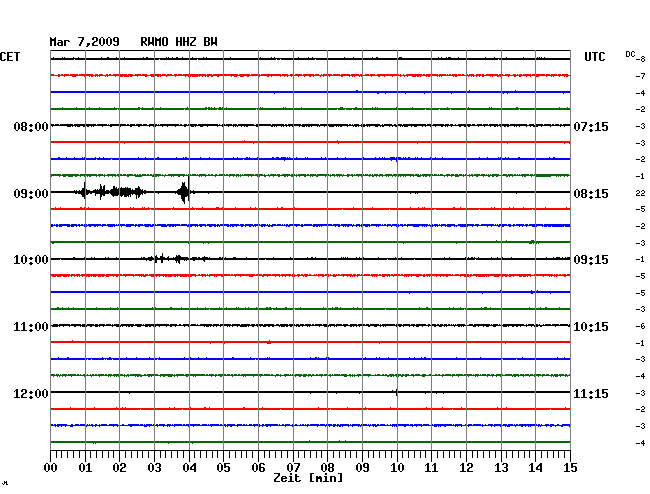The width and height of the screenshot is (650, 494).
Task: Select the DC column header
Action: [x=630, y=54]
